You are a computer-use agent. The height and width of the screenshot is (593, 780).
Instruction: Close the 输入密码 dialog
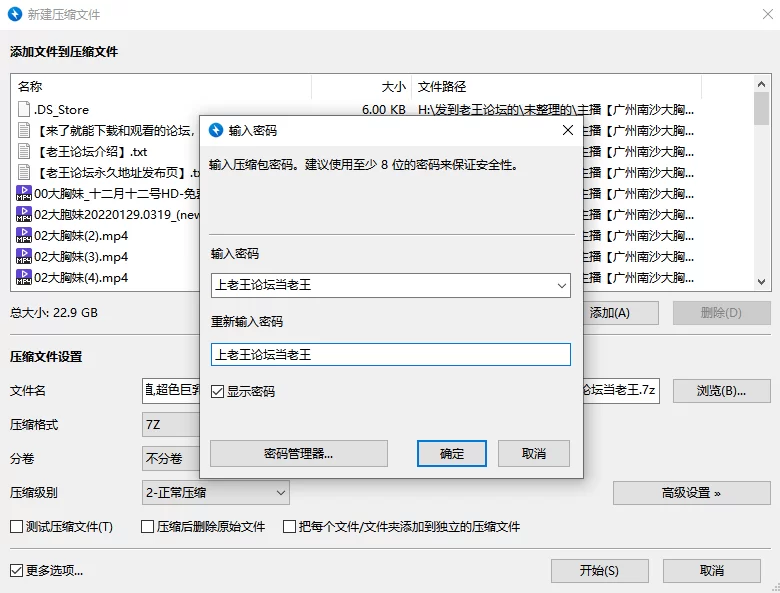[568, 130]
